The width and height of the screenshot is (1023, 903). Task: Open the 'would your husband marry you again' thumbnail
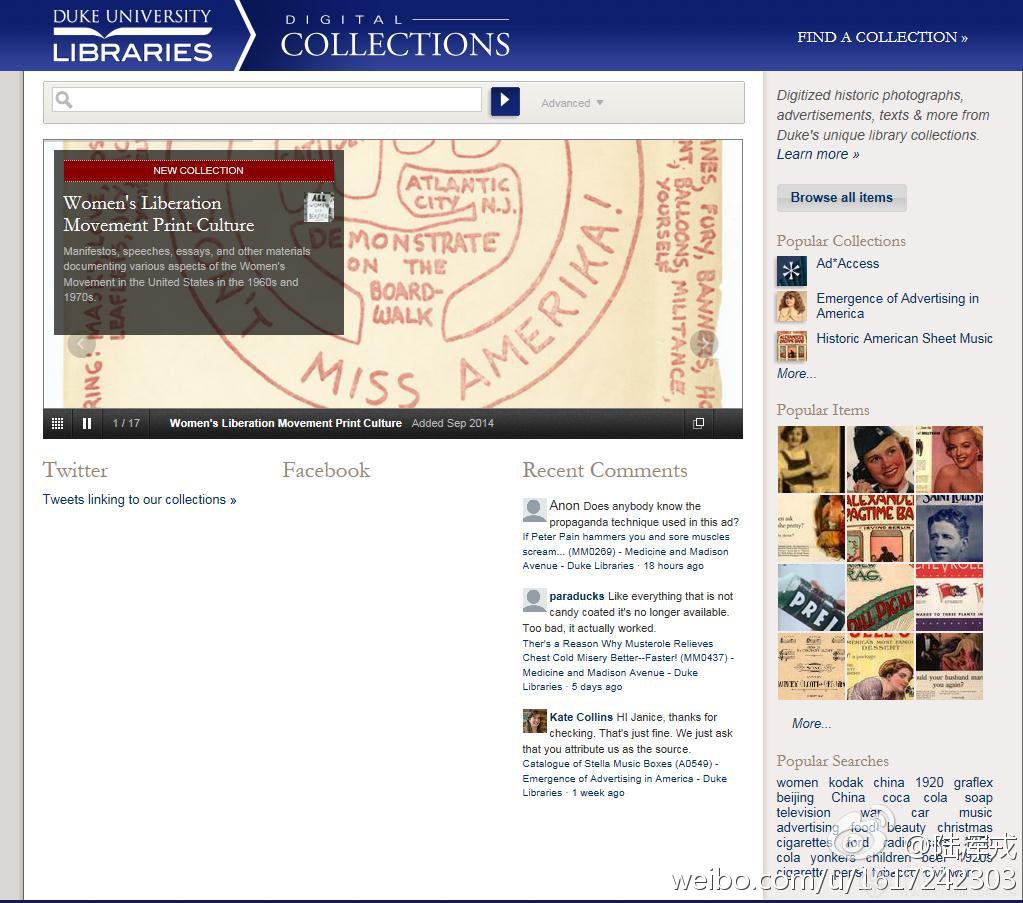(949, 667)
